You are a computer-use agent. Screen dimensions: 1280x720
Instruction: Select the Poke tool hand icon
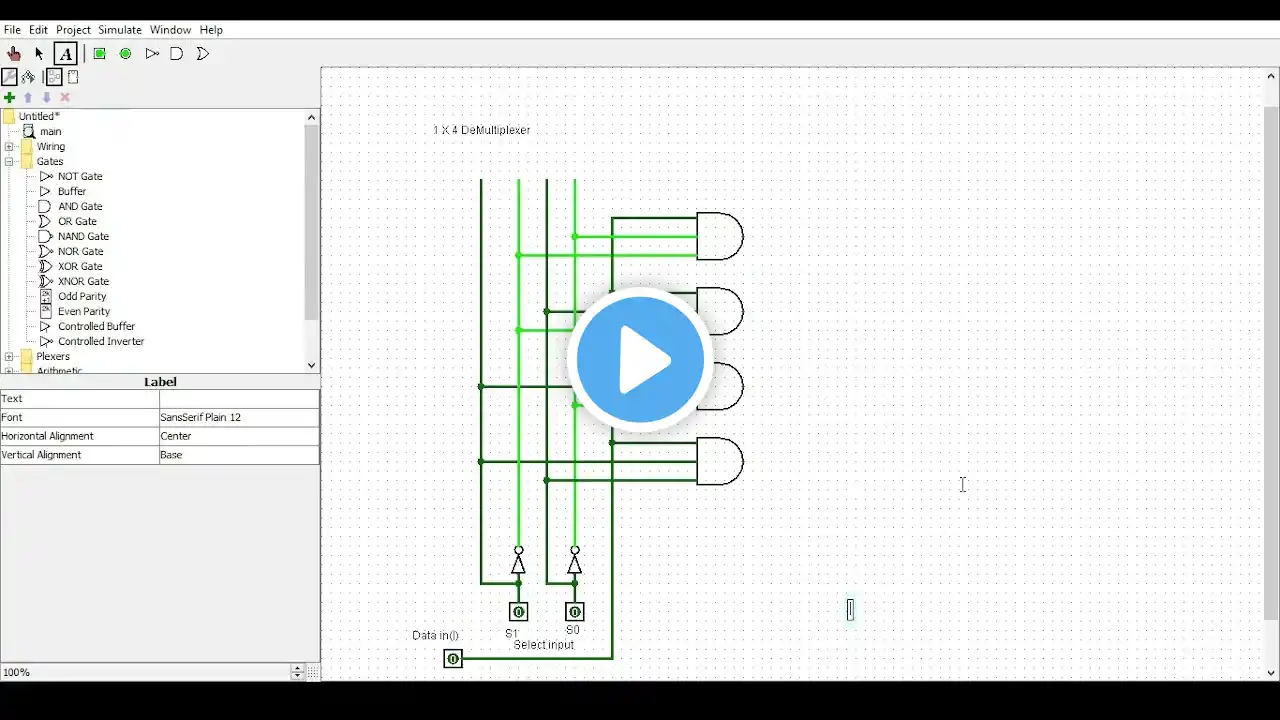pyautogui.click(x=14, y=54)
